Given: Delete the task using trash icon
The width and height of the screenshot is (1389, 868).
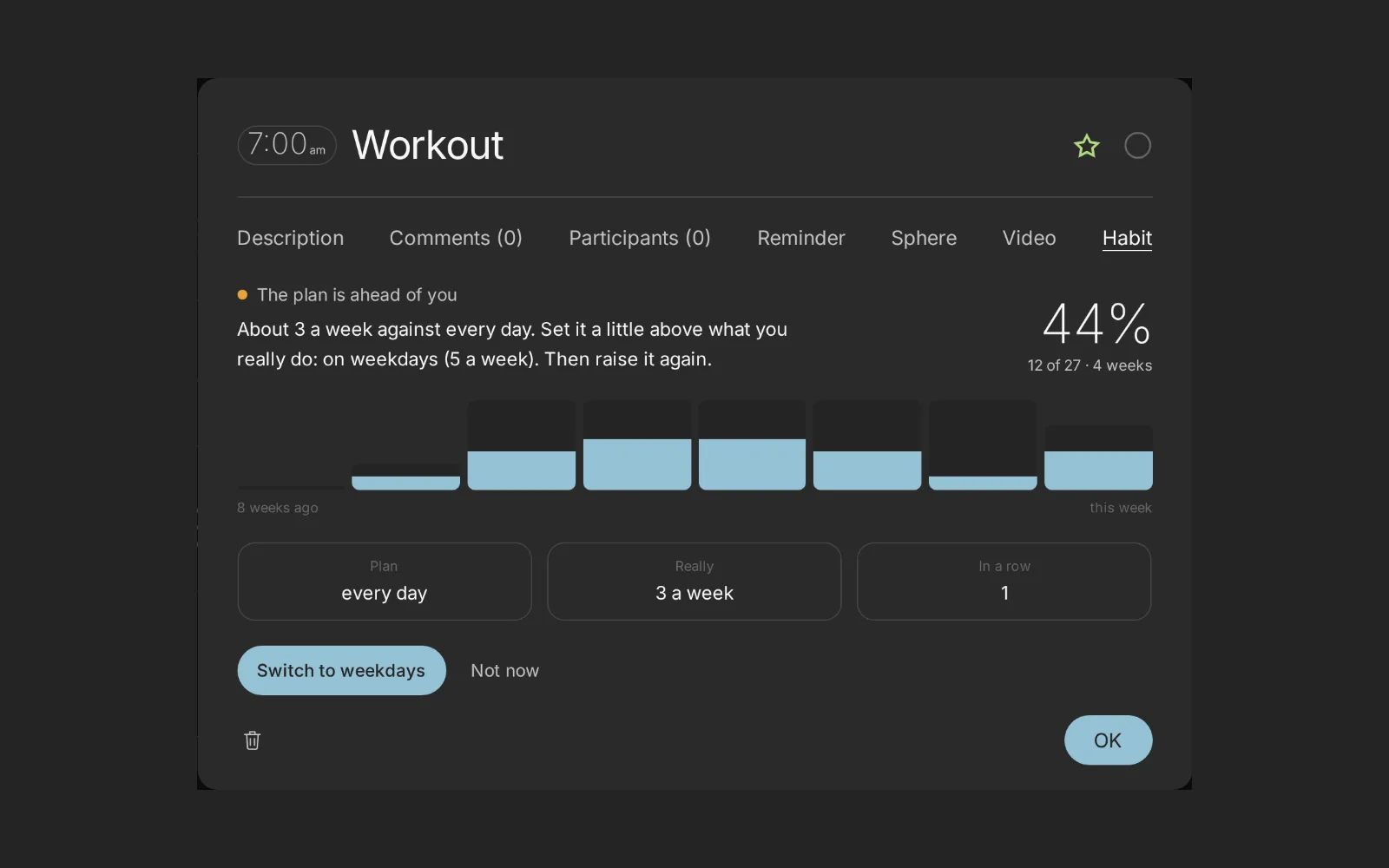Looking at the screenshot, I should tap(252, 740).
